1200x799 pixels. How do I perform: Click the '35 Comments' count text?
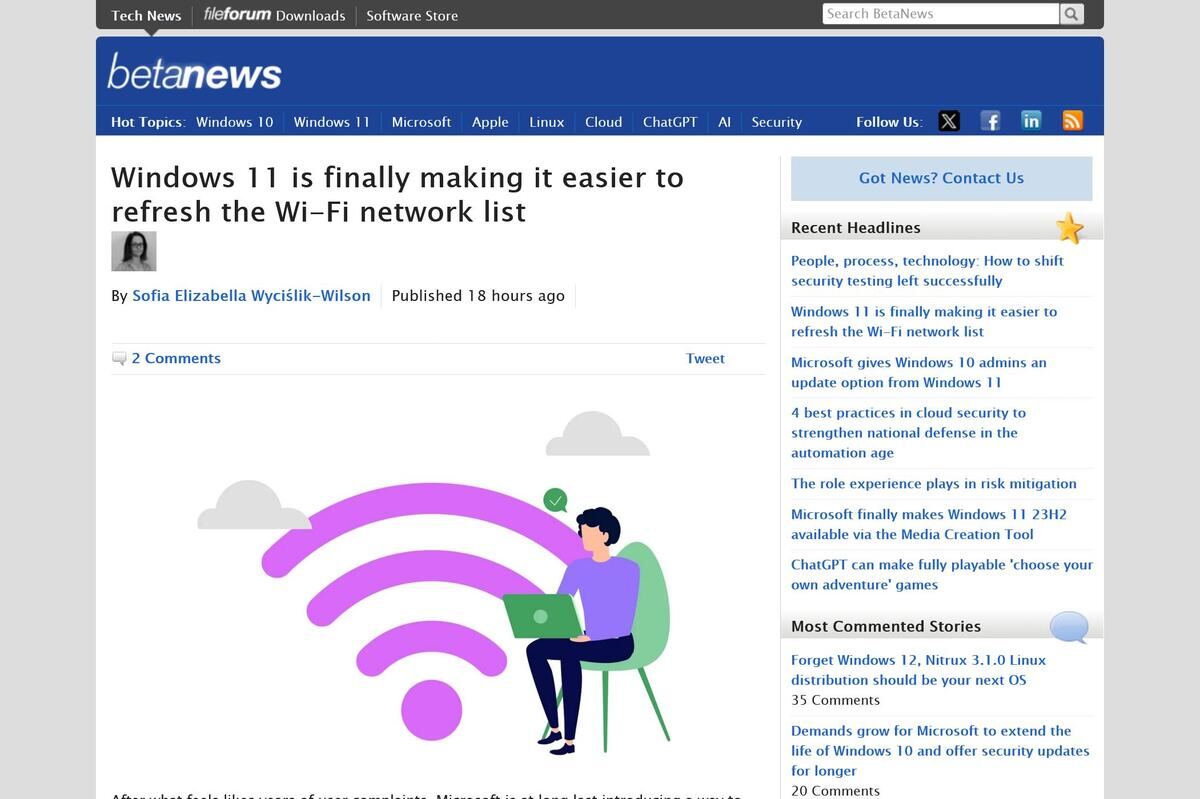tap(836, 700)
